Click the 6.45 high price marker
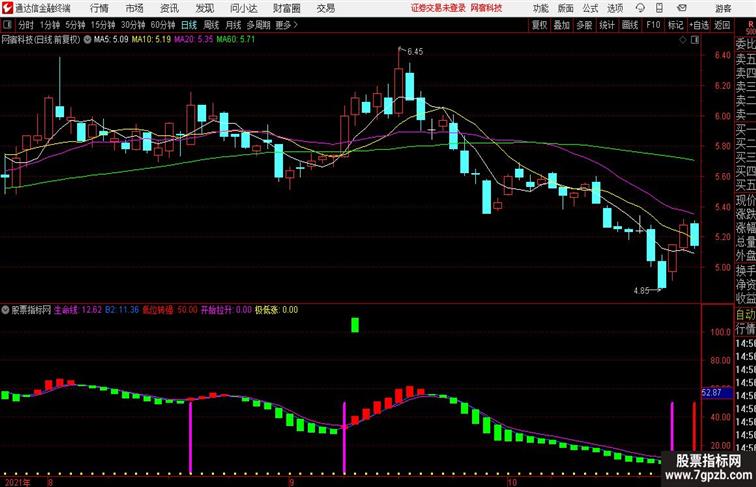756x487 pixels. coord(415,52)
